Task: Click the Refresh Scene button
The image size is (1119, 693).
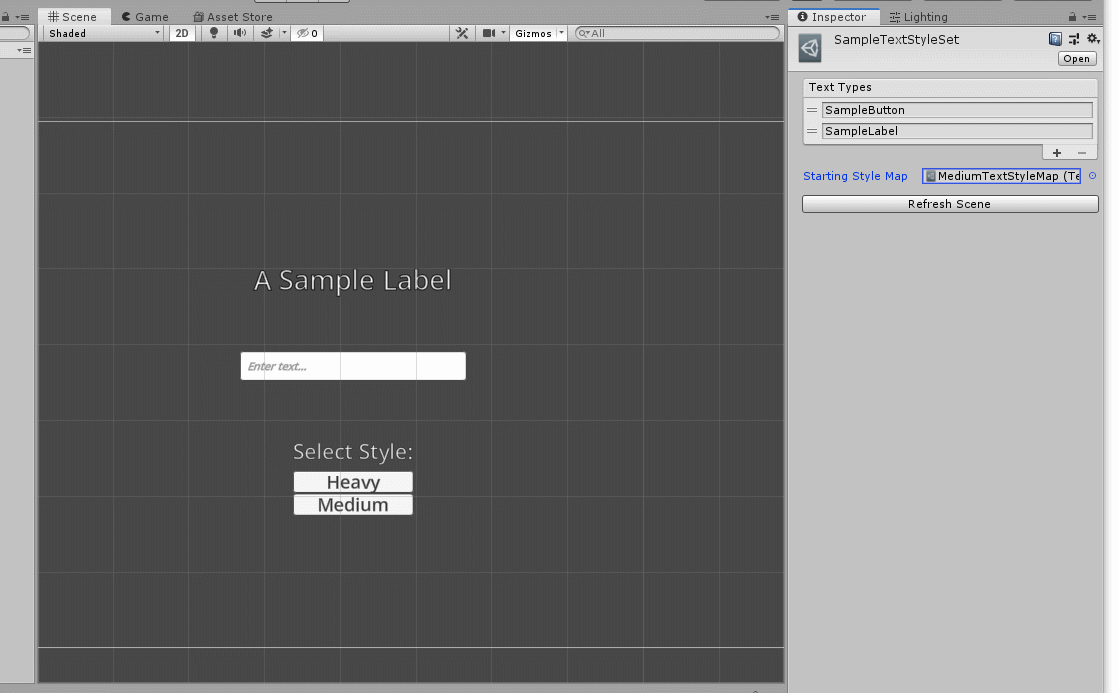Action: click(x=950, y=204)
